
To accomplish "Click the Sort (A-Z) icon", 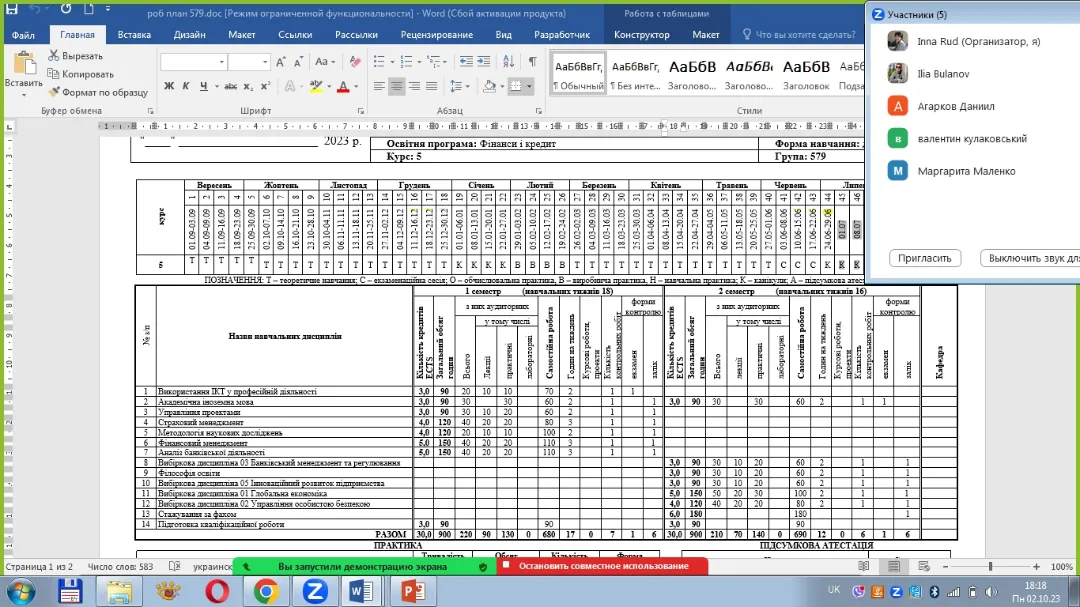I will [510, 62].
